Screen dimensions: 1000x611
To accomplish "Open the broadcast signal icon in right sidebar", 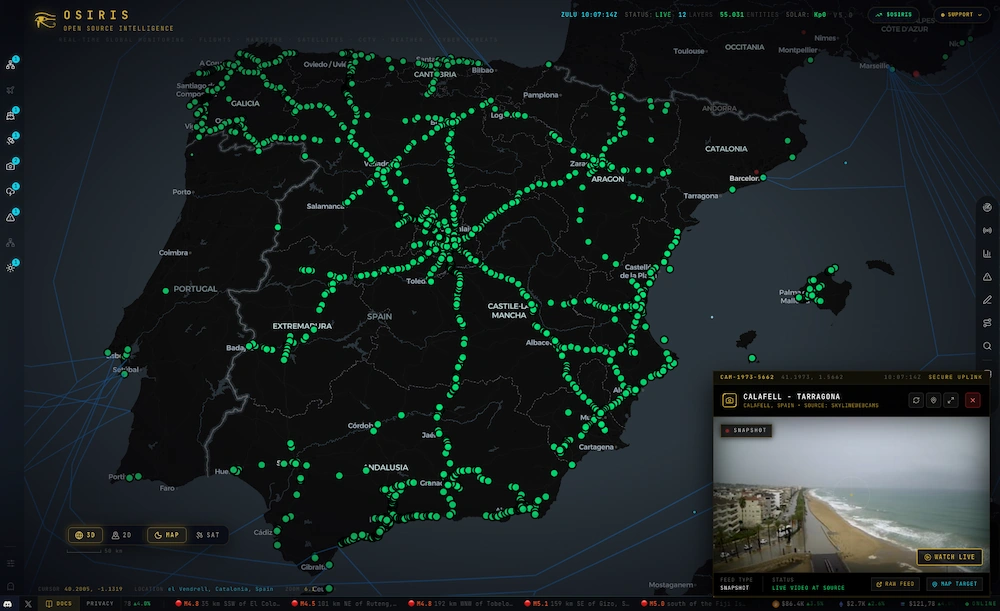I will click(987, 230).
